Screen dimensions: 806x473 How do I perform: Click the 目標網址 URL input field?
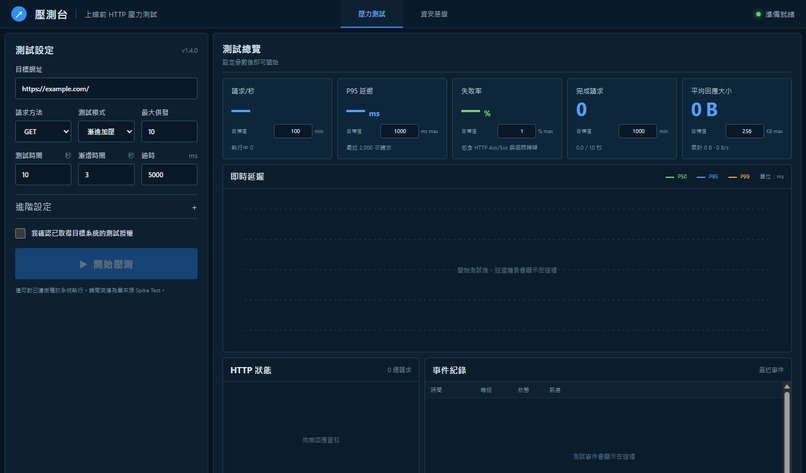(106, 88)
